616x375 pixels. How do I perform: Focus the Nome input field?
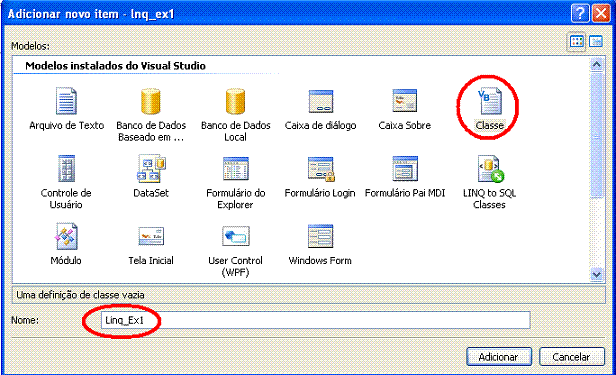[x=315, y=320]
